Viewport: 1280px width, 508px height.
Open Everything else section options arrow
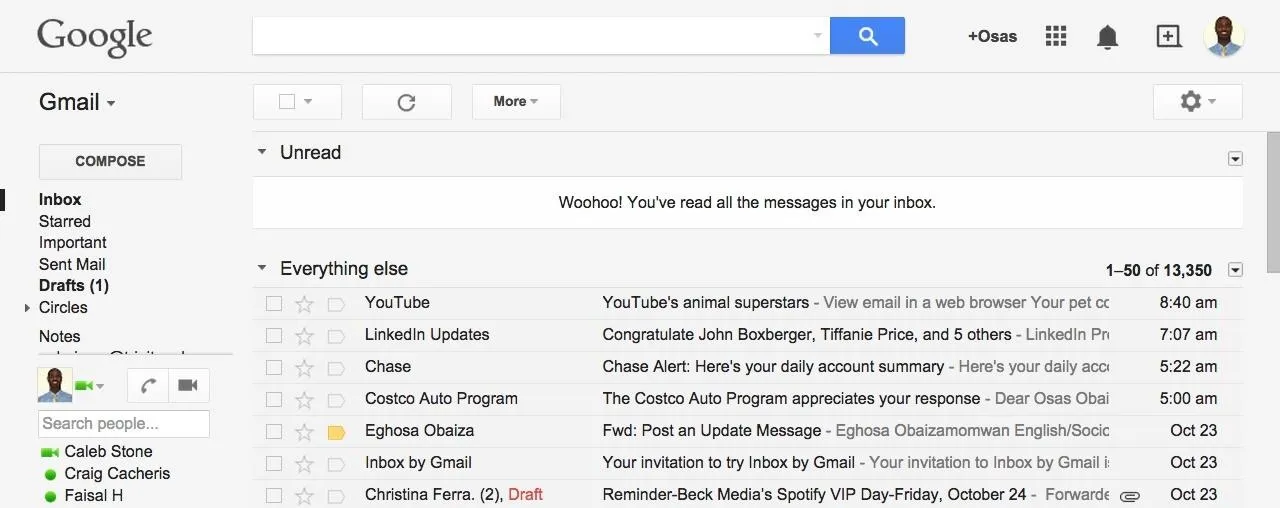tap(1235, 270)
